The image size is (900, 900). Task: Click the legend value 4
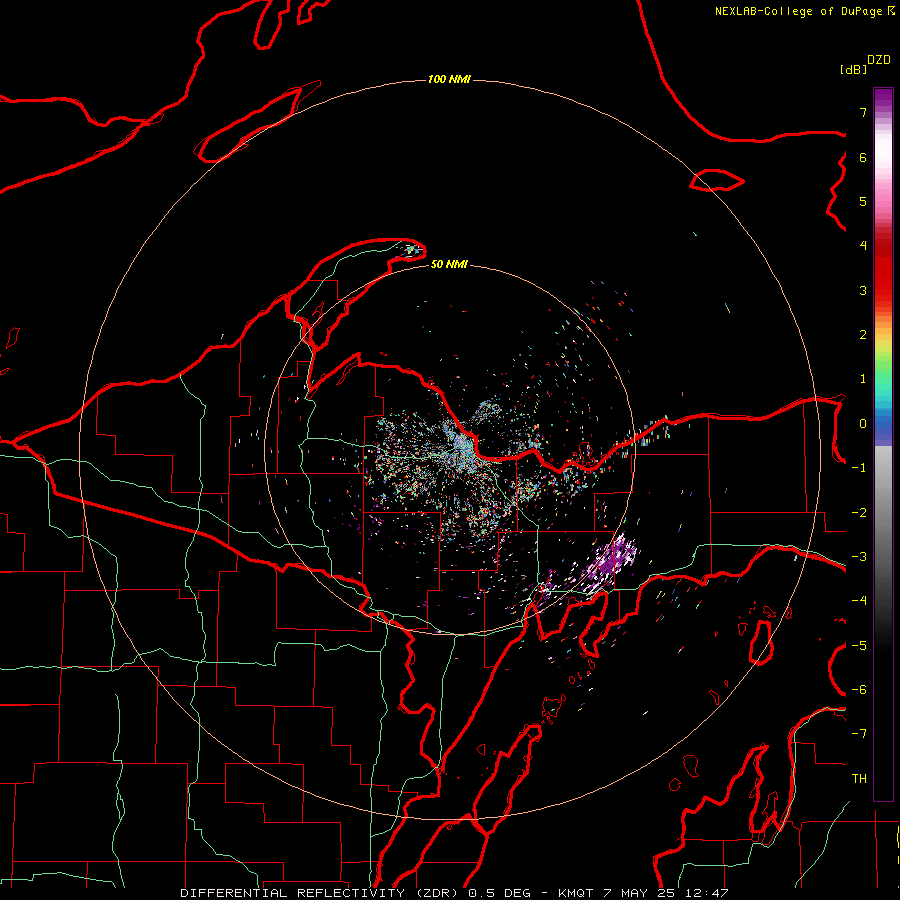tap(863, 246)
